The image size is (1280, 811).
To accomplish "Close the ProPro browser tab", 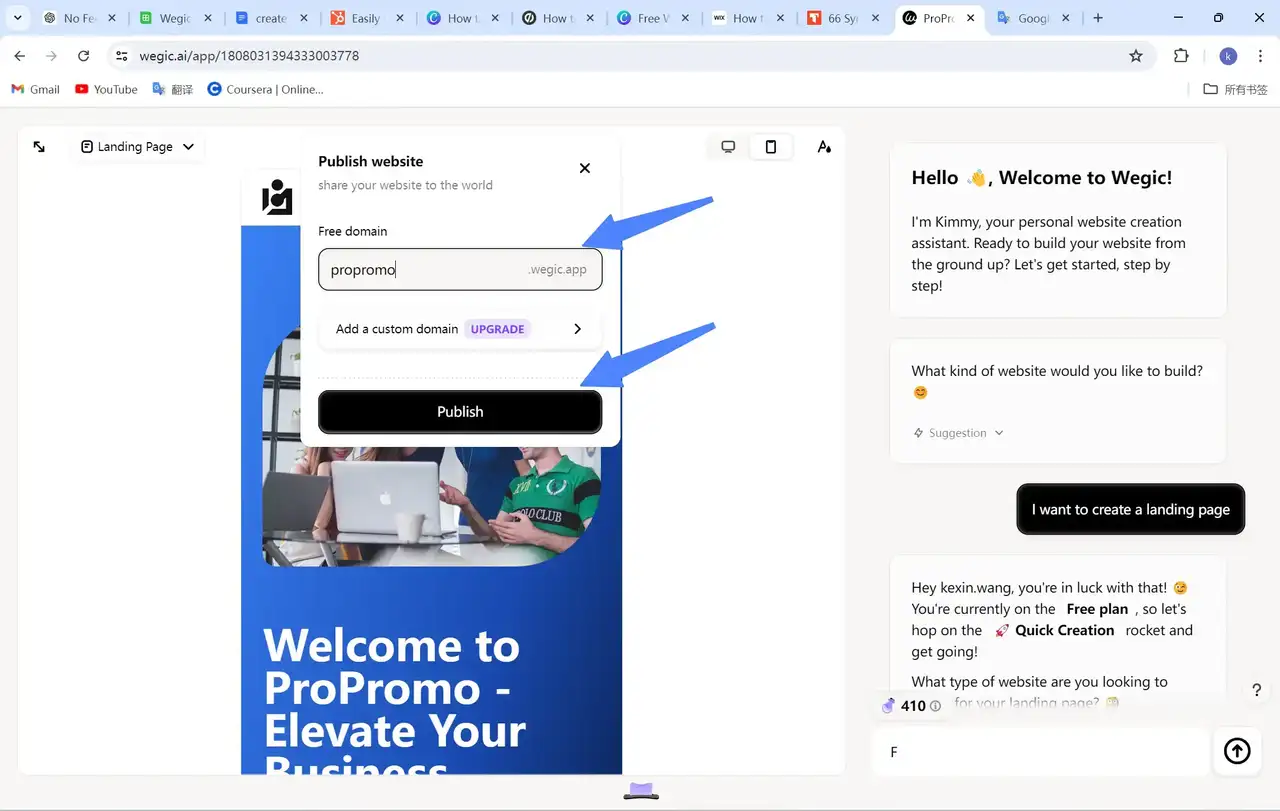I will (971, 18).
